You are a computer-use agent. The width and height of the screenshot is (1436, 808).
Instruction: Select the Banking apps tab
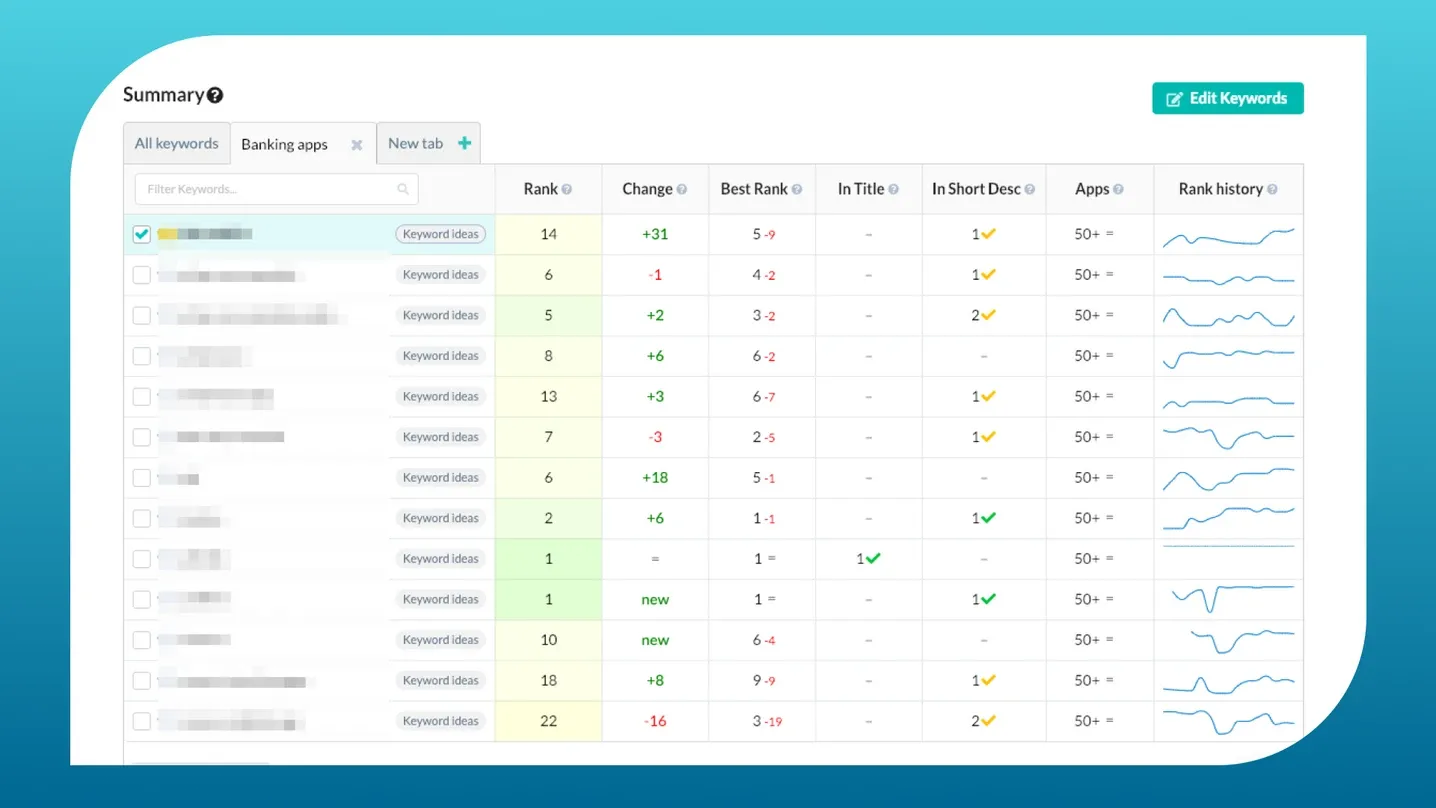click(x=285, y=145)
